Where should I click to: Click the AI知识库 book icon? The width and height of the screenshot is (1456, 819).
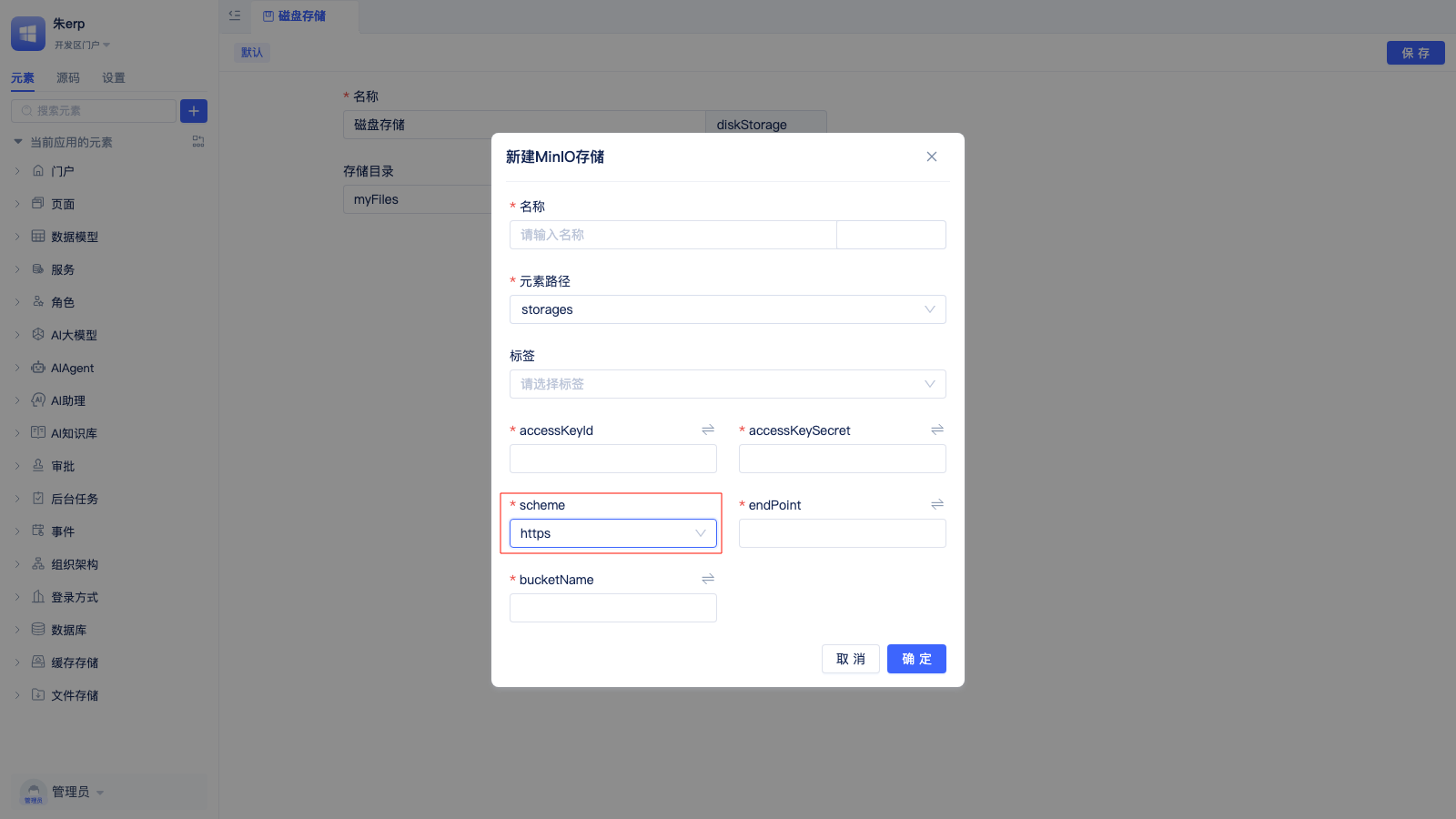pyautogui.click(x=38, y=432)
